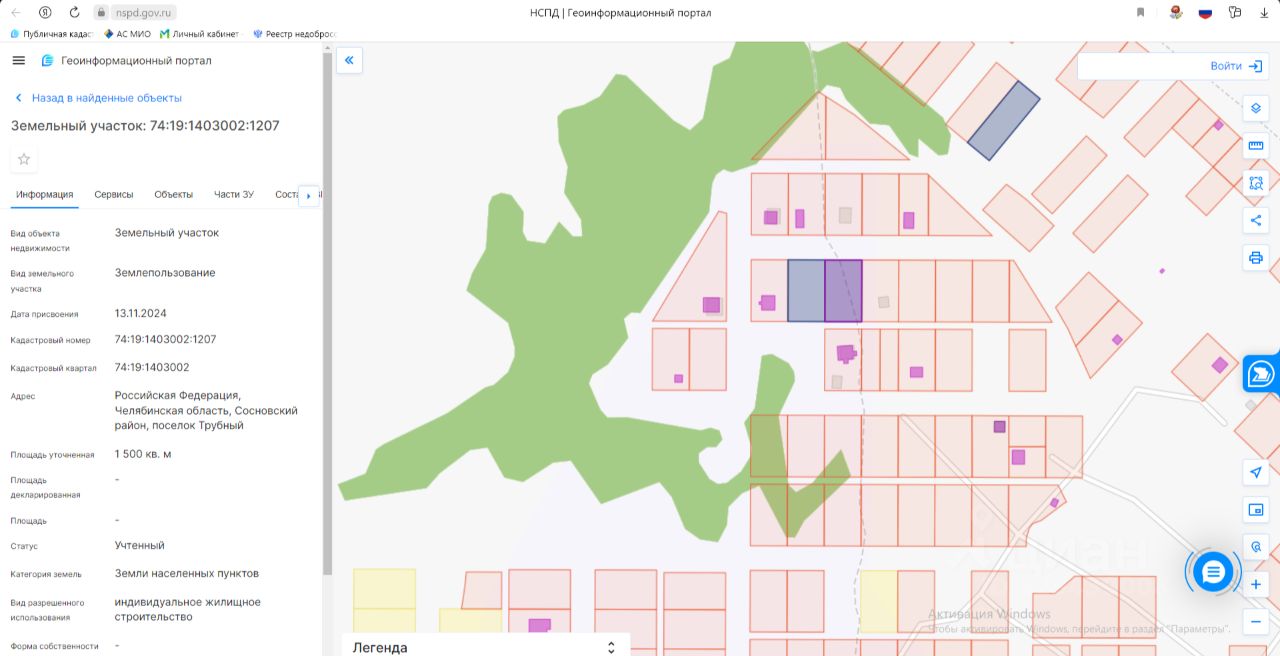Select the ruler measurement tool
1280x656 pixels.
point(1256,146)
